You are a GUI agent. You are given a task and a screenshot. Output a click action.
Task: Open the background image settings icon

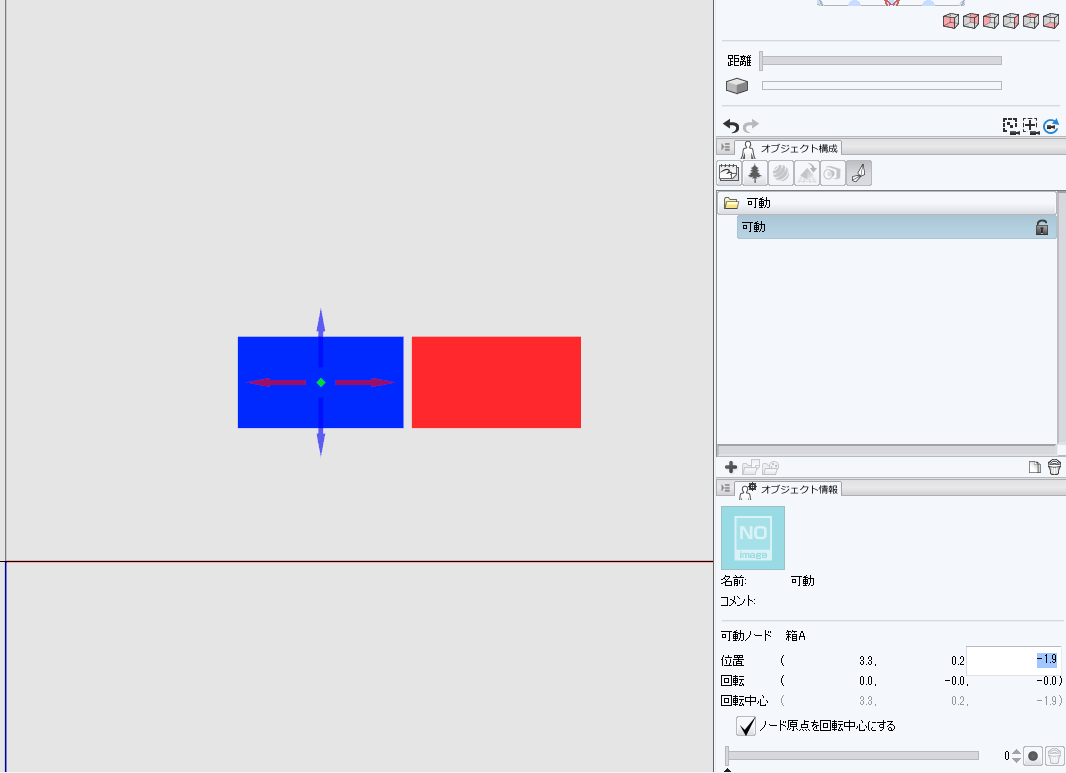coord(729,173)
